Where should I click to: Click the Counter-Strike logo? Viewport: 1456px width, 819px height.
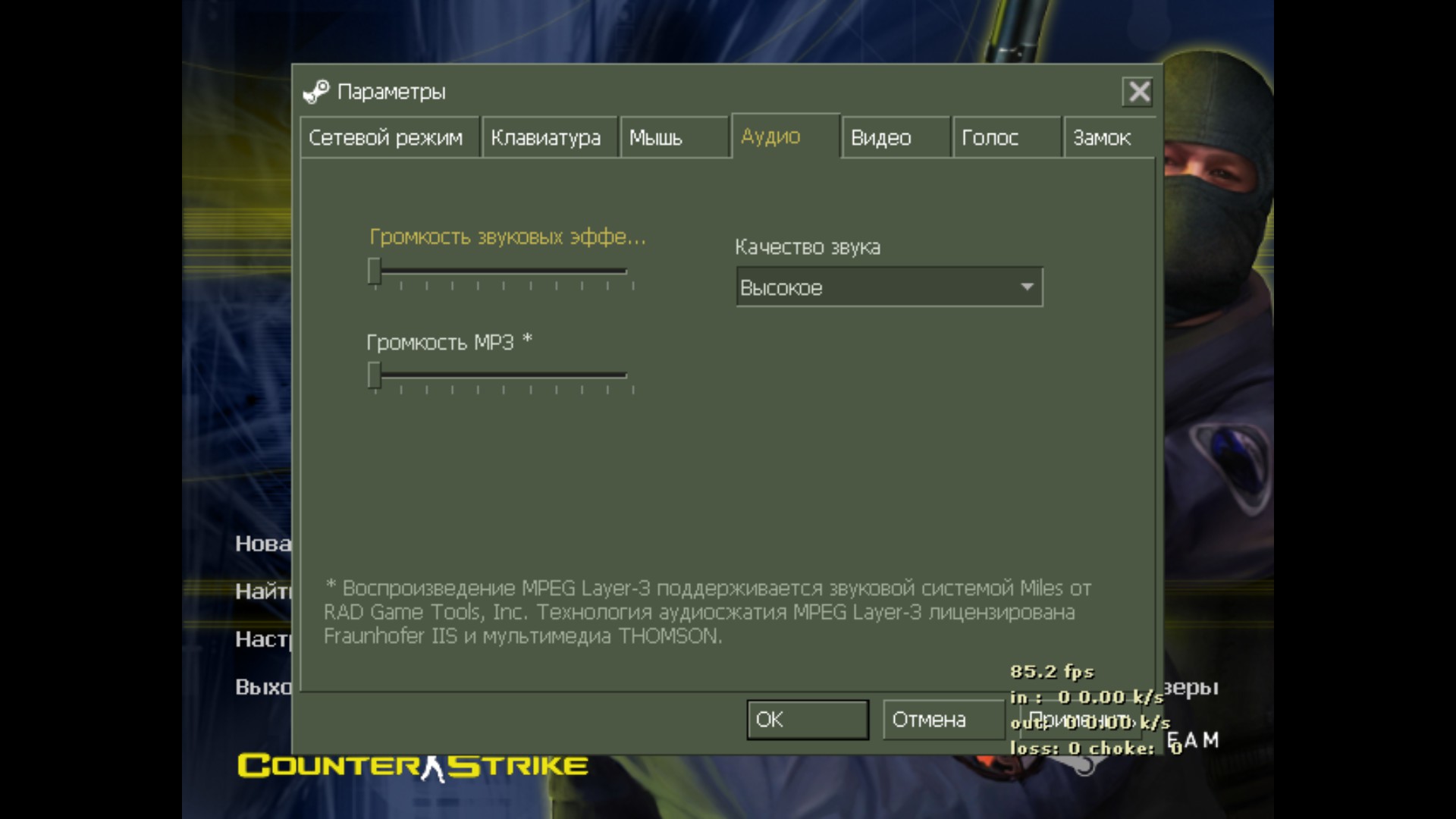(413, 766)
